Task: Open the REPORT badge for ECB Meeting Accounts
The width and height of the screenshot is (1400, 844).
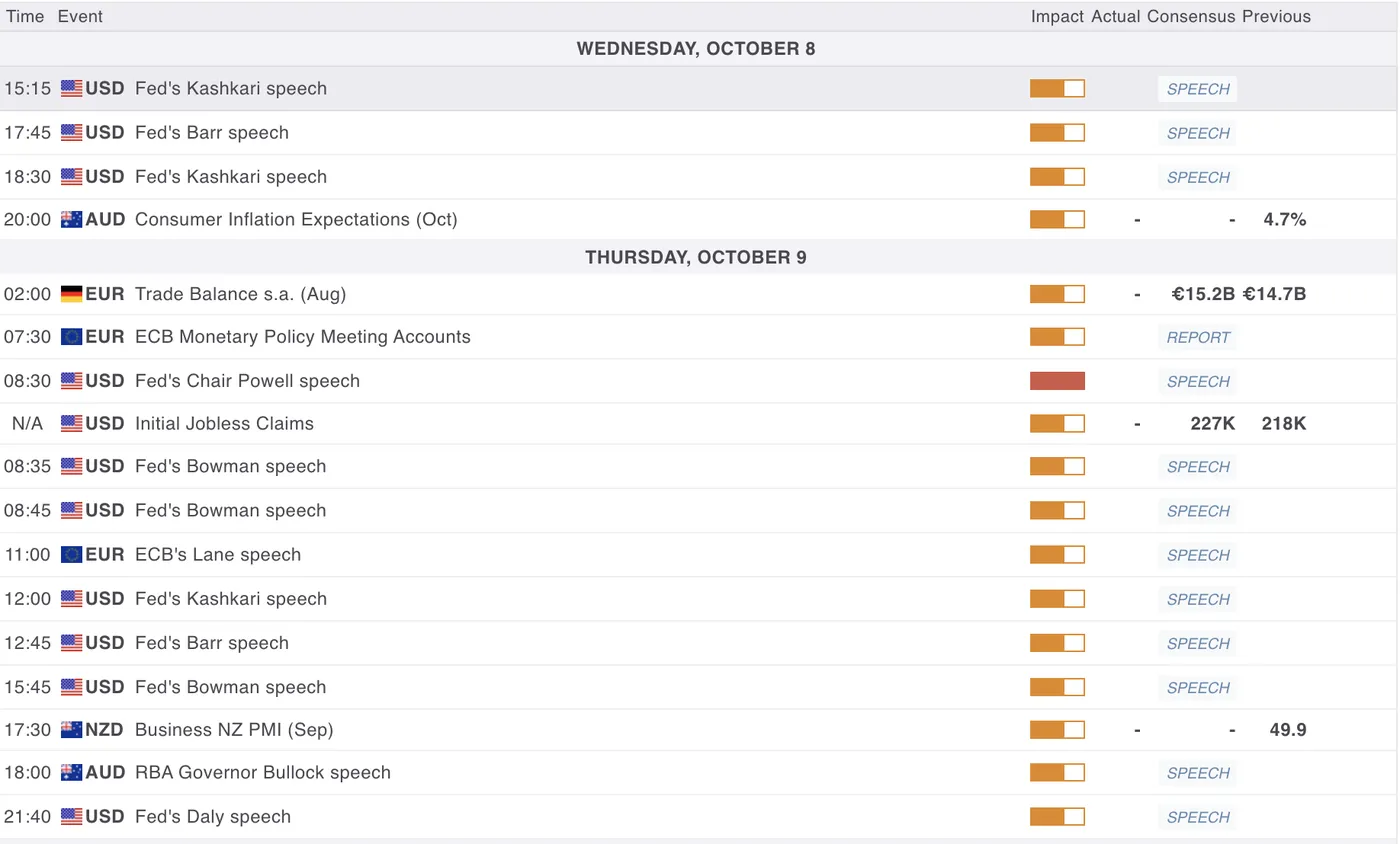Action: [1198, 338]
